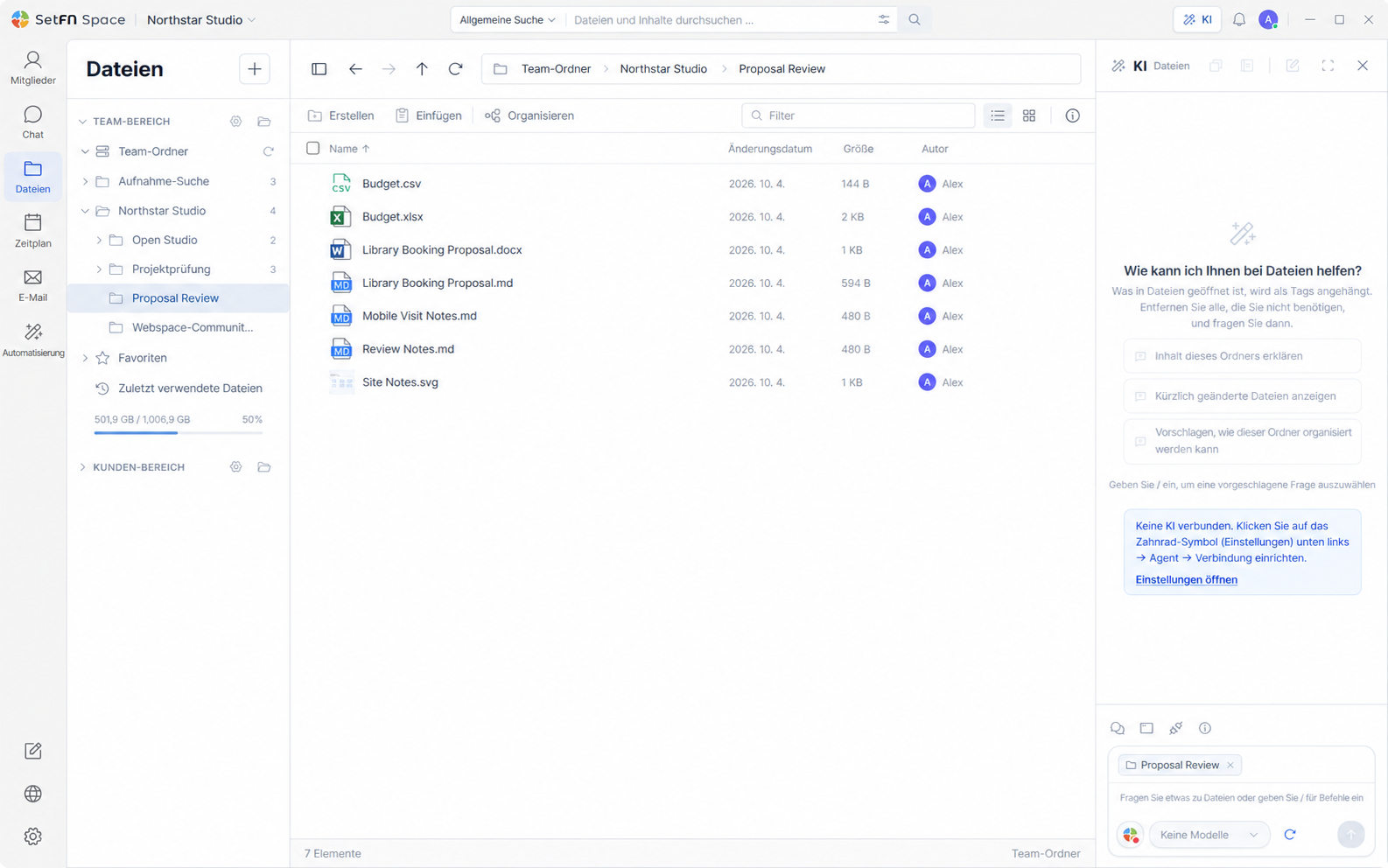The height and width of the screenshot is (868, 1388).
Task: Expand the Aufnahme-Suche folder
Action: 85,181
